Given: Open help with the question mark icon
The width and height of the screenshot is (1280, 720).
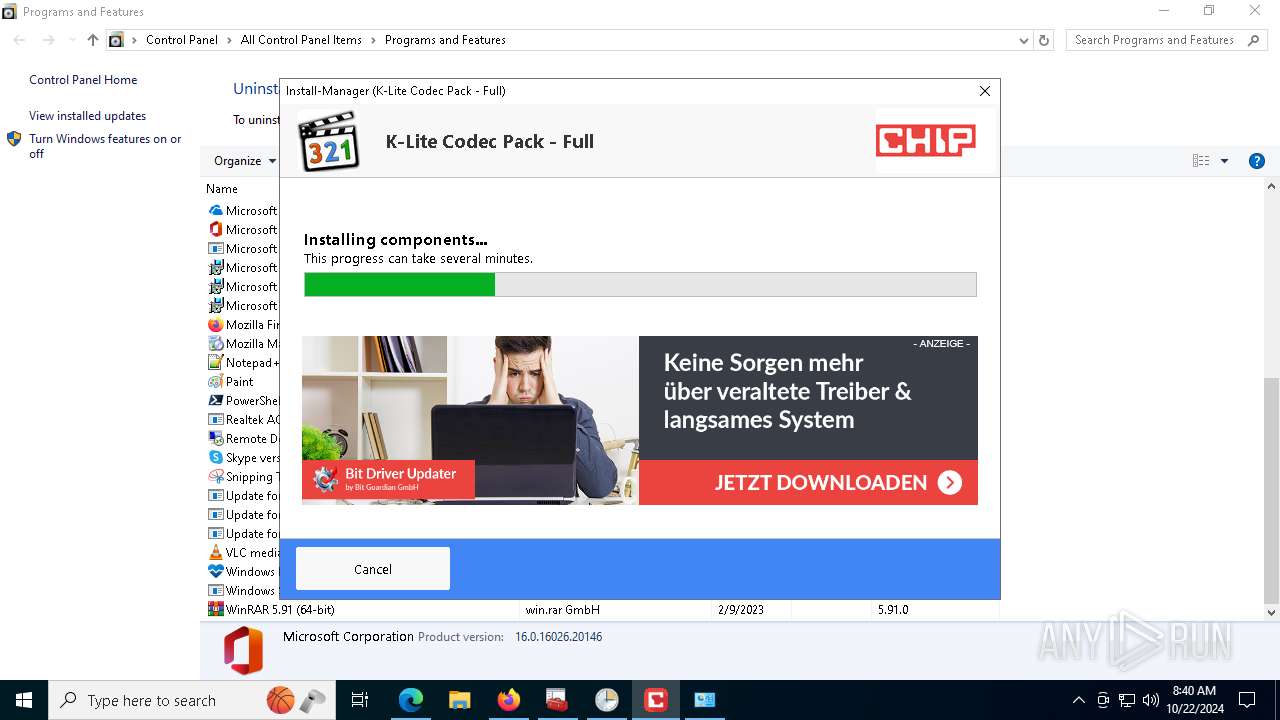Looking at the screenshot, I should (x=1257, y=161).
